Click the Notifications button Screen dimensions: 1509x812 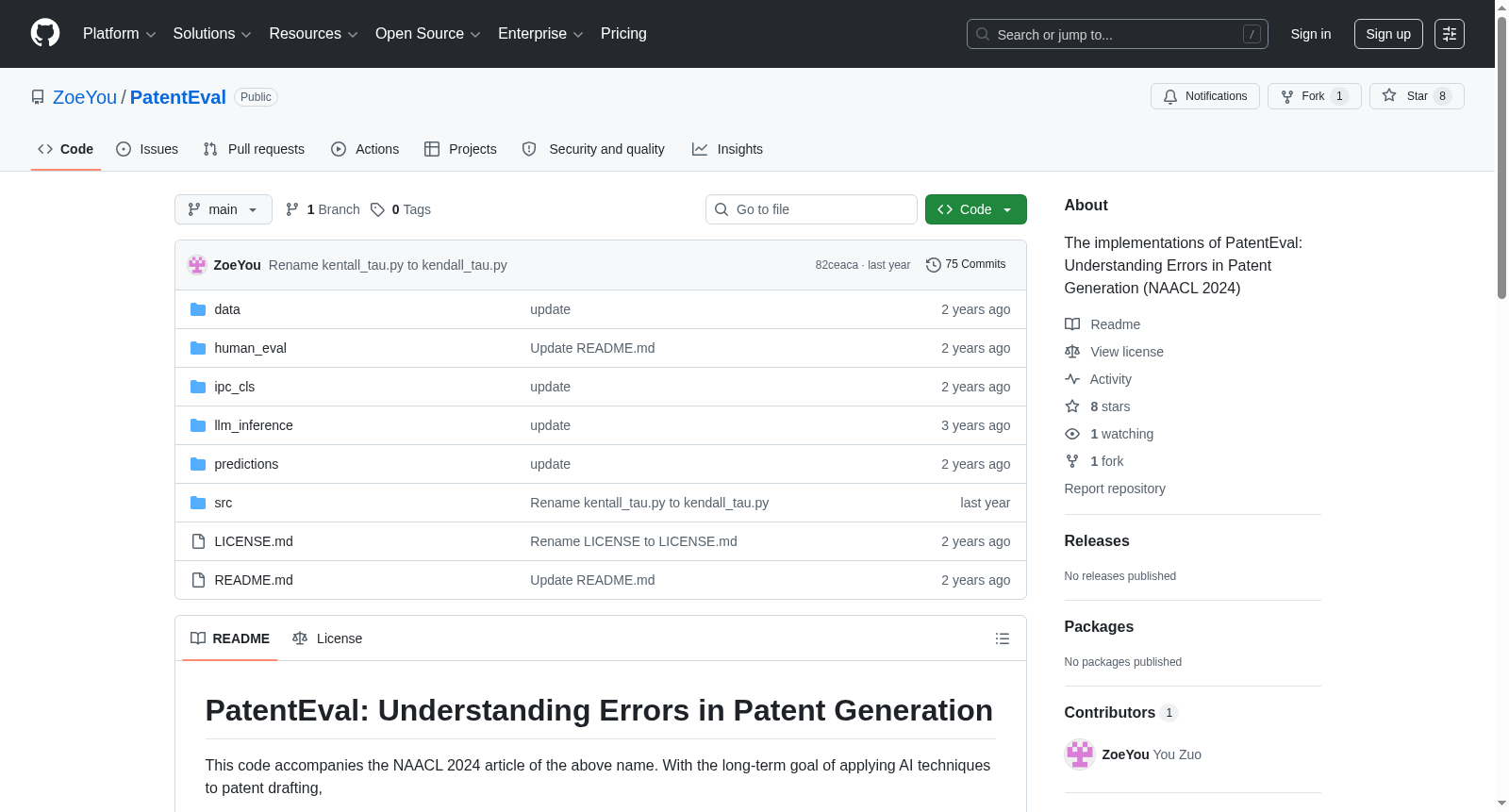tap(1205, 96)
